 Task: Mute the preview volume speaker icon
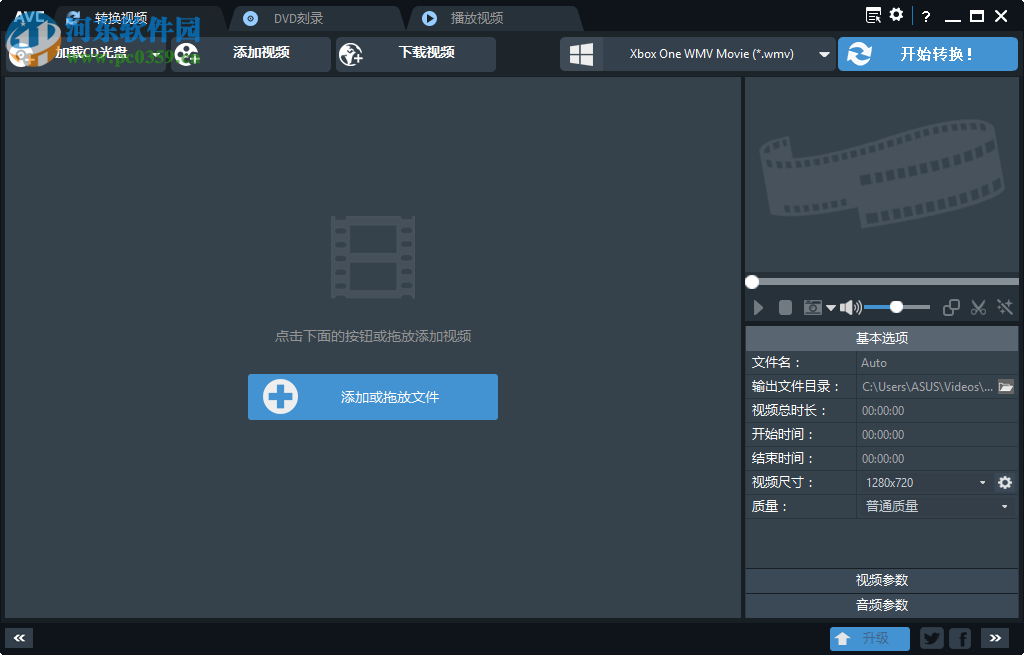tap(849, 307)
